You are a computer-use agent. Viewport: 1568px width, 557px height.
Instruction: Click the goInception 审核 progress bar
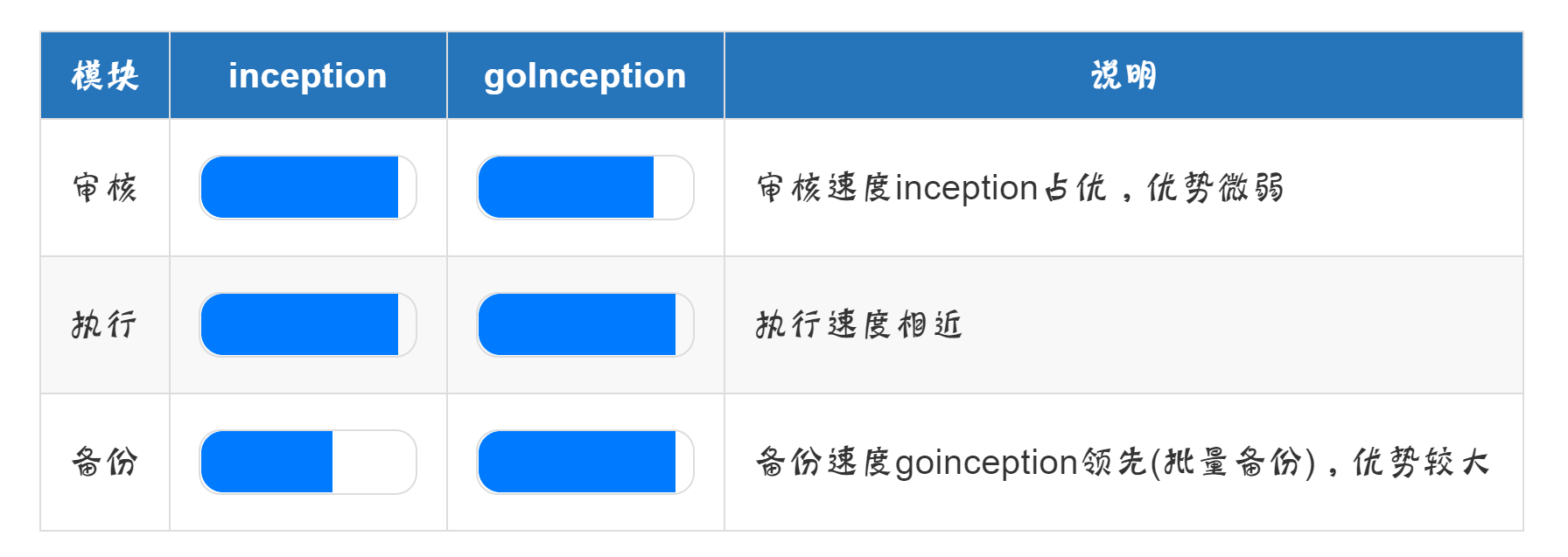coord(585,187)
